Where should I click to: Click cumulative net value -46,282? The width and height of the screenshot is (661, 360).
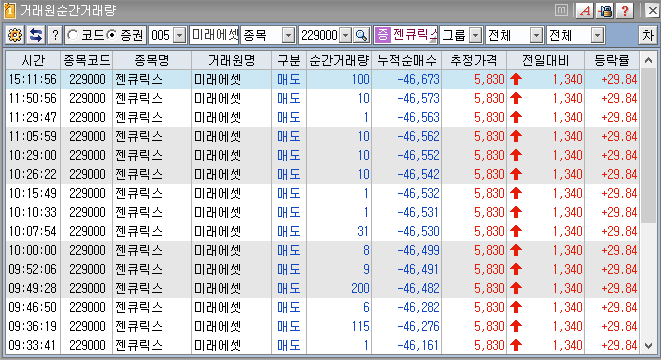click(418, 307)
